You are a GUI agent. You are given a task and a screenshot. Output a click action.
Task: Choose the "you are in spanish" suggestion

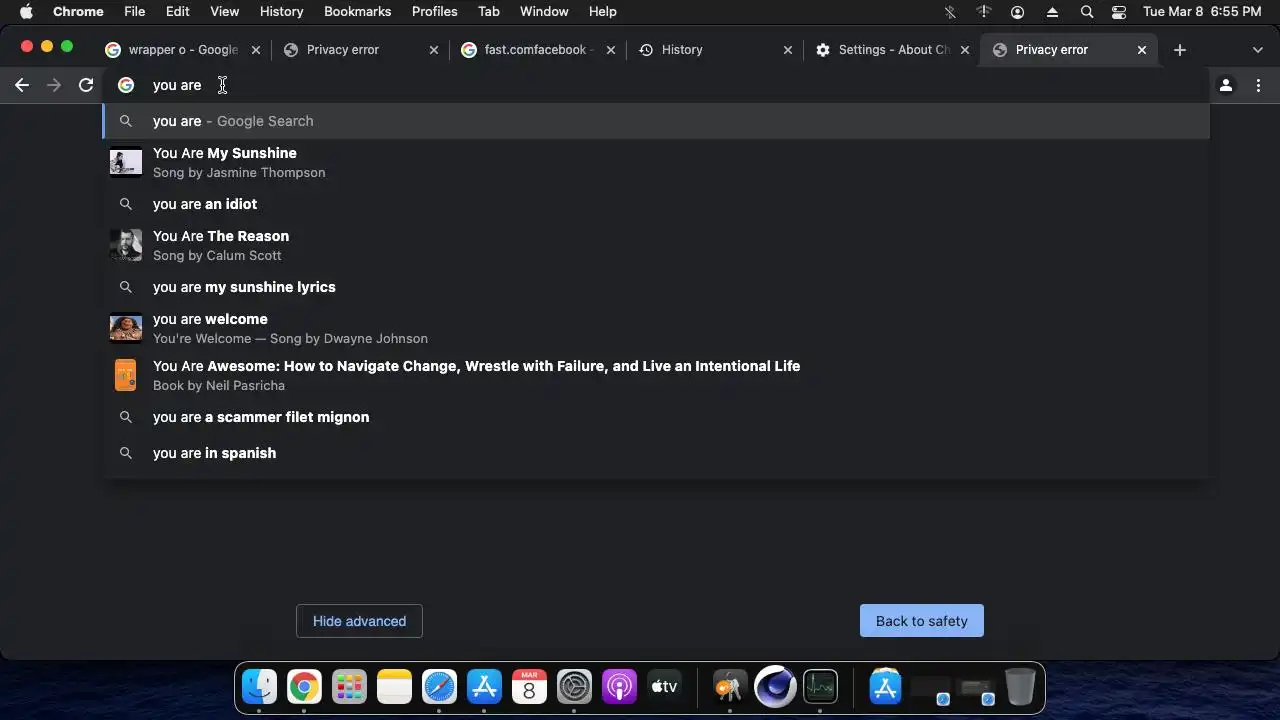656,453
